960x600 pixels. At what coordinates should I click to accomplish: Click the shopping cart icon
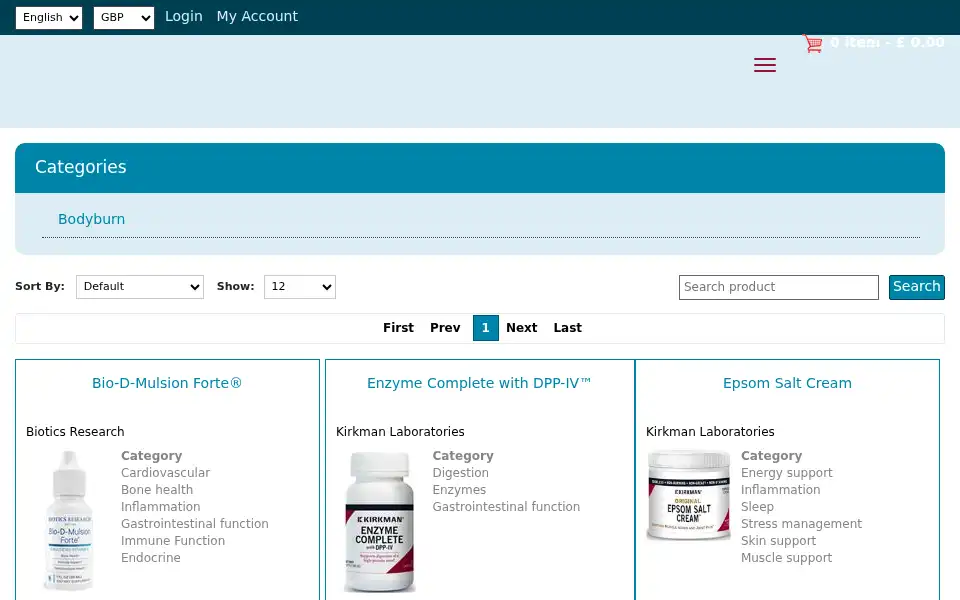coord(813,43)
